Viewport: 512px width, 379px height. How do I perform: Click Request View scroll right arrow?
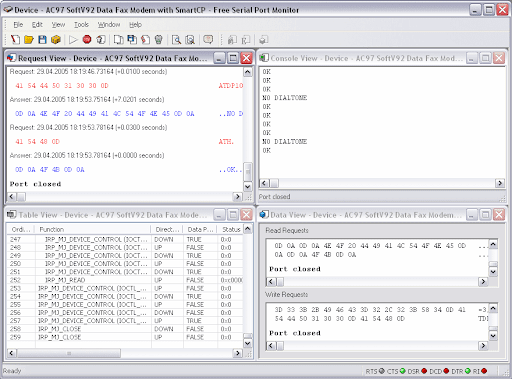pos(237,197)
